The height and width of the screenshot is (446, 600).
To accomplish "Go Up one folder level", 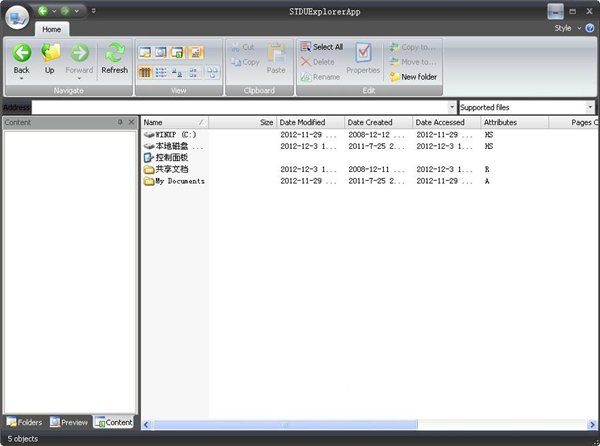I will (50, 58).
